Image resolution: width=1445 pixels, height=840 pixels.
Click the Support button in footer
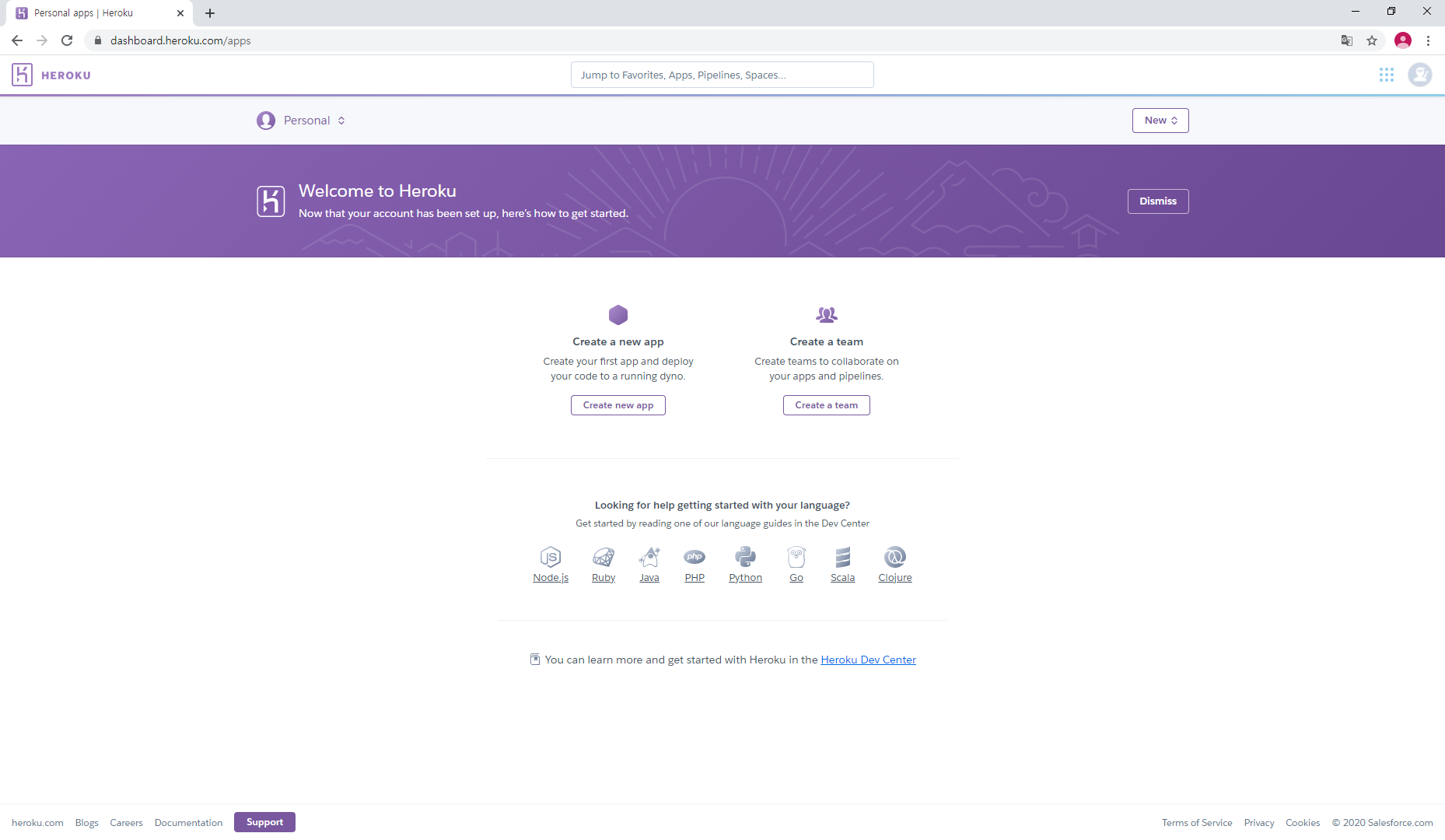(x=264, y=822)
